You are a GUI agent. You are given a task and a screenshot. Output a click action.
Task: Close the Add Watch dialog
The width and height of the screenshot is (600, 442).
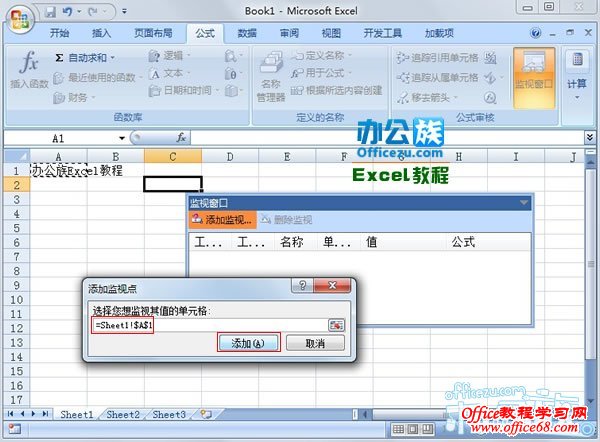click(332, 285)
